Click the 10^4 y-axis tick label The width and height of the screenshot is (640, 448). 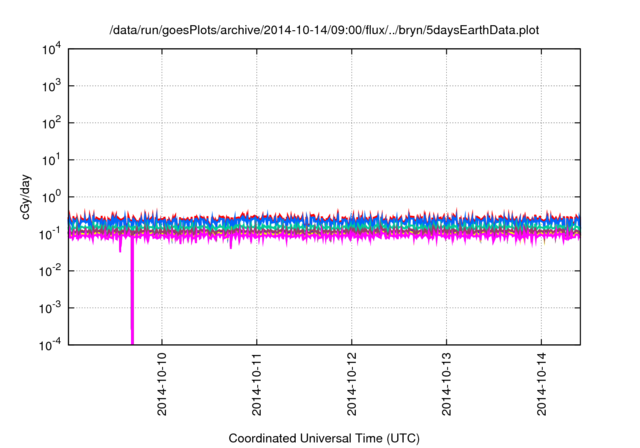[50, 49]
